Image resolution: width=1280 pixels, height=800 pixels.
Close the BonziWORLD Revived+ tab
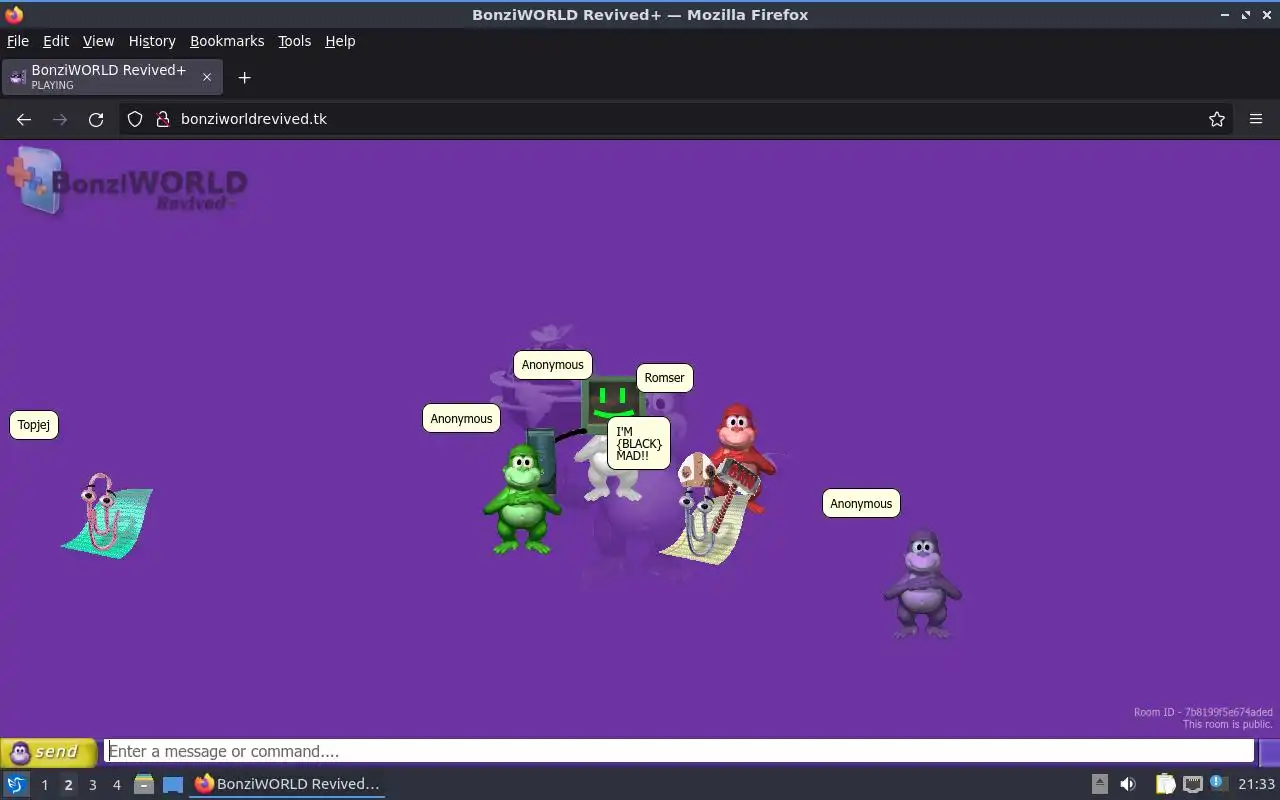[207, 77]
